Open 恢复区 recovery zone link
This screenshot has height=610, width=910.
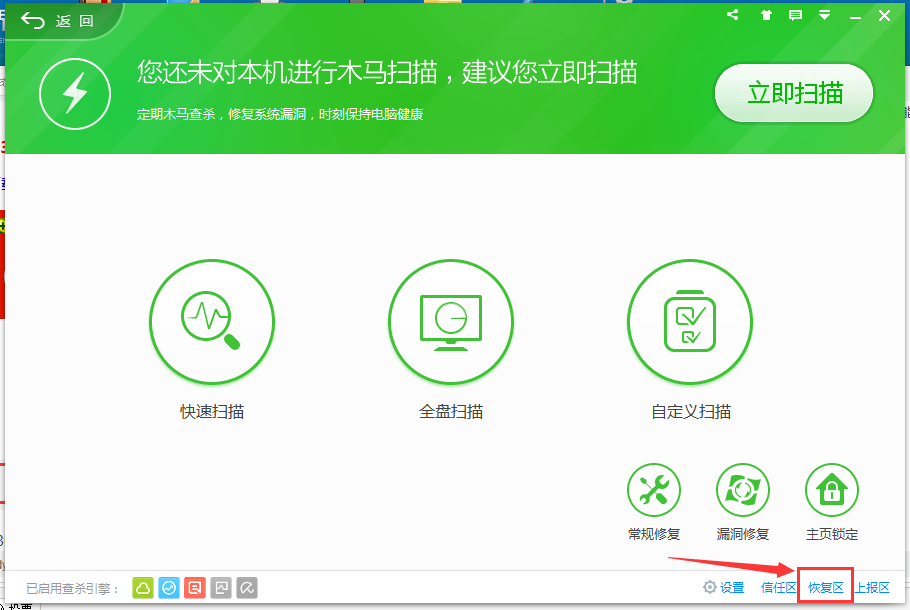tap(825, 587)
